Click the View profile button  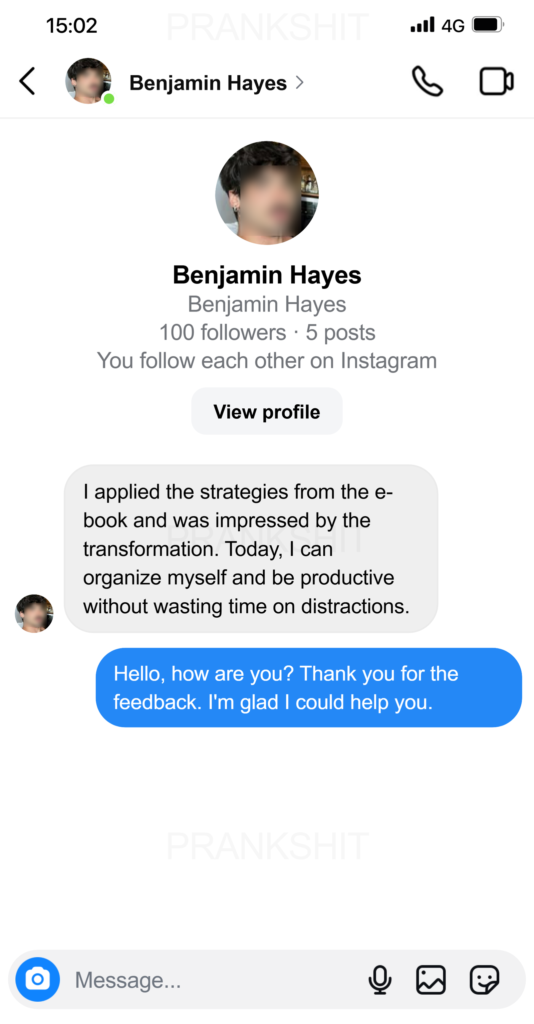267,411
